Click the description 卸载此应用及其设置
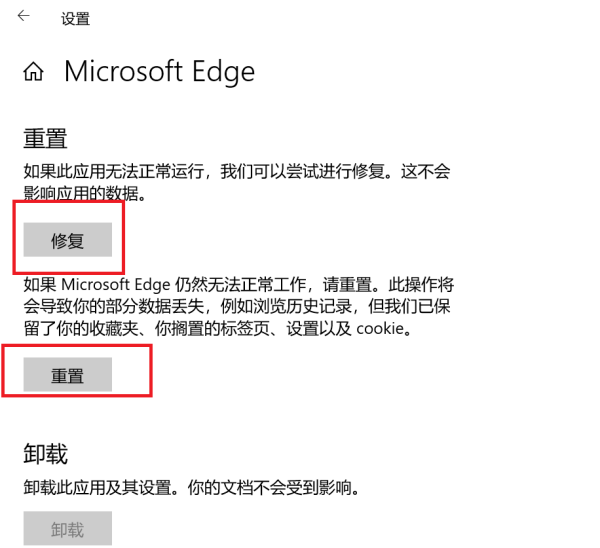 (190, 490)
